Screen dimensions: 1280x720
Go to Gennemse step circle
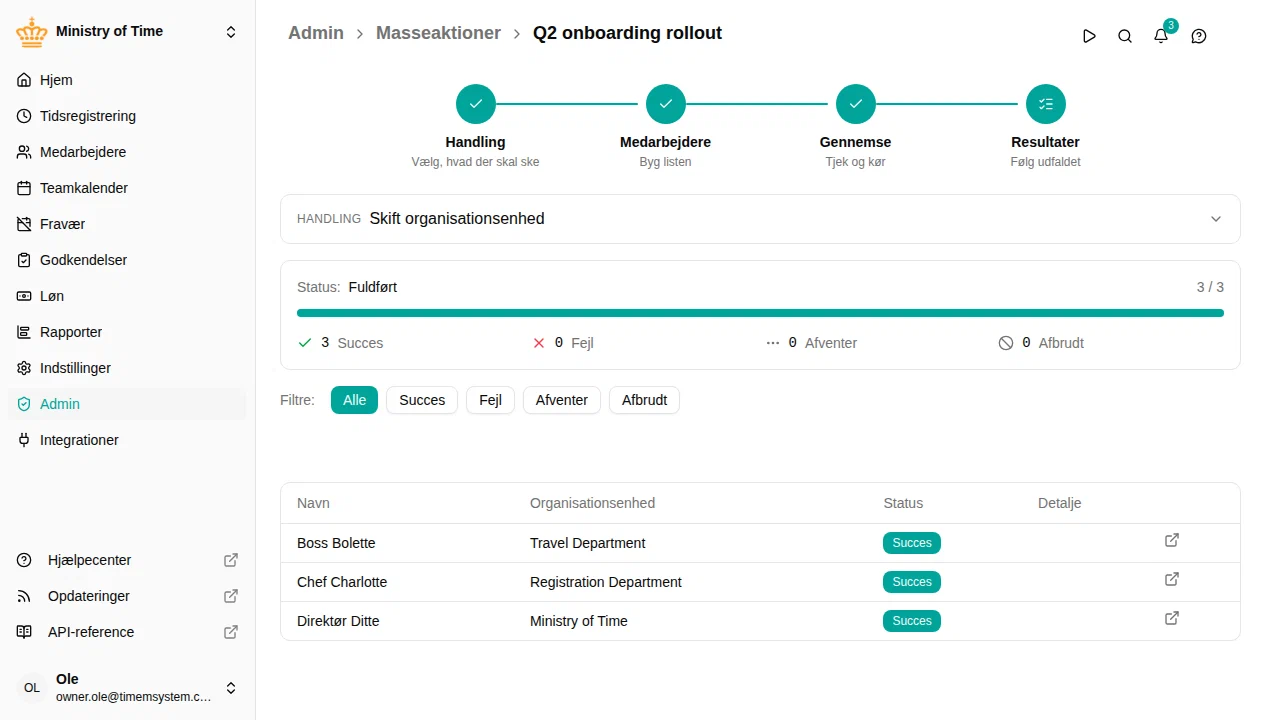[856, 104]
